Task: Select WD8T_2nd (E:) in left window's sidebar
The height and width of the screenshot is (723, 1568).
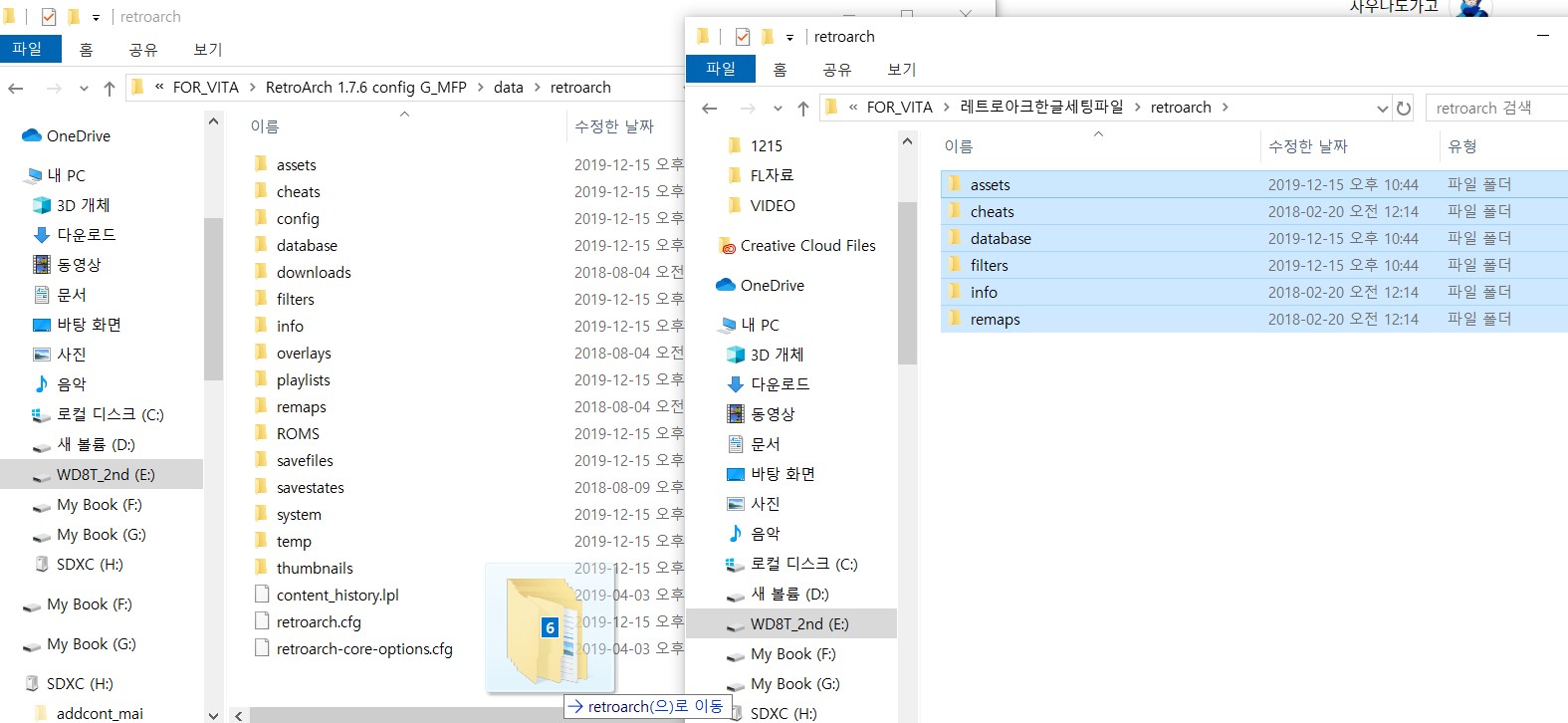Action: pos(102,475)
